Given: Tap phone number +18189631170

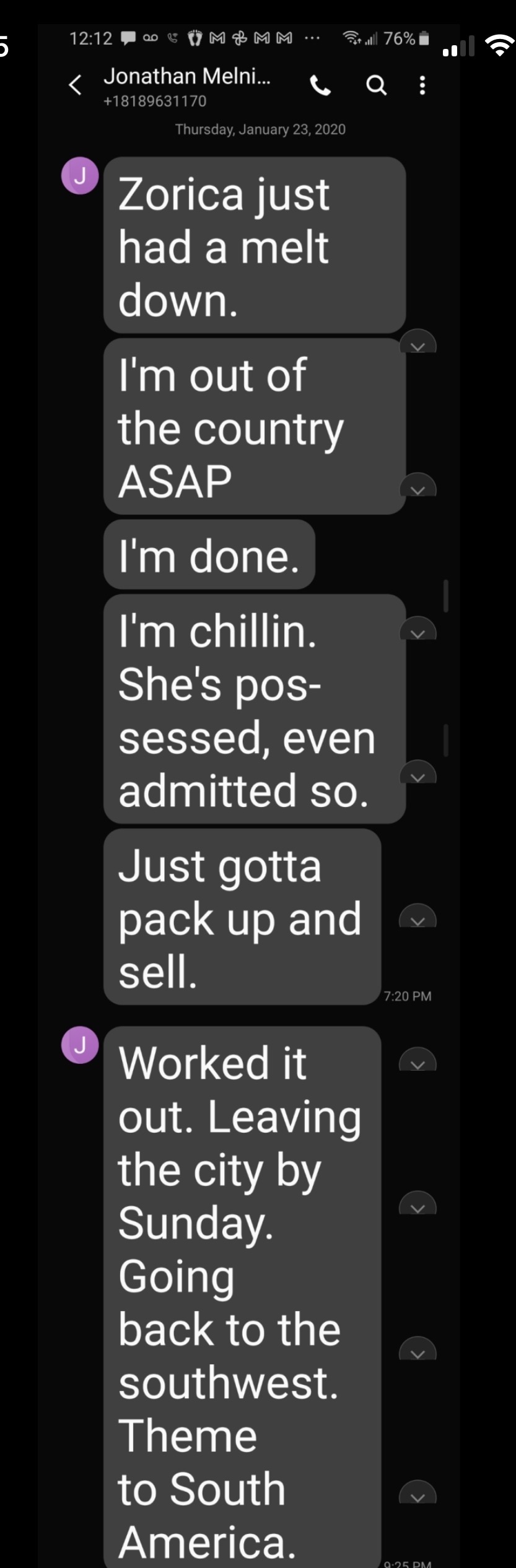Looking at the screenshot, I should coord(155,101).
